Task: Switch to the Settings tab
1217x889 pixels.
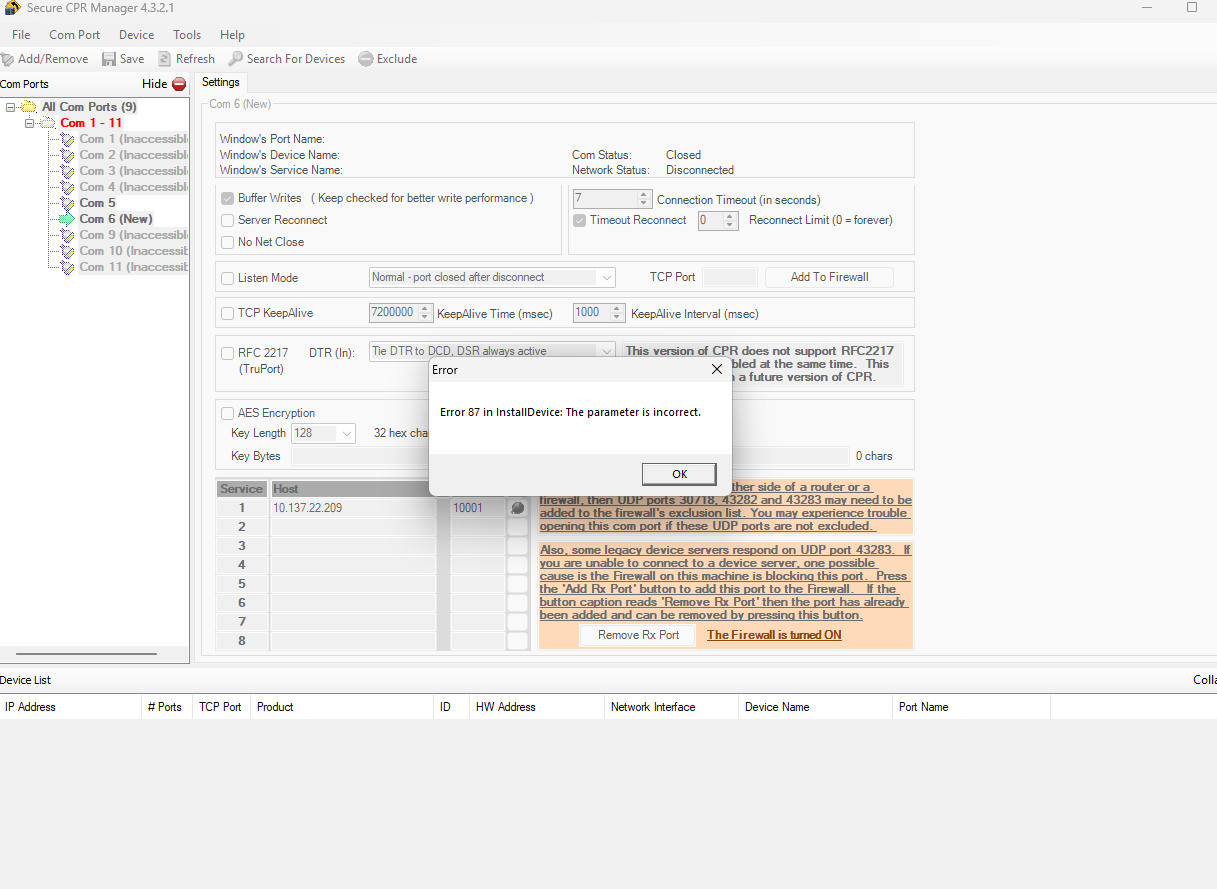Action: tap(220, 82)
